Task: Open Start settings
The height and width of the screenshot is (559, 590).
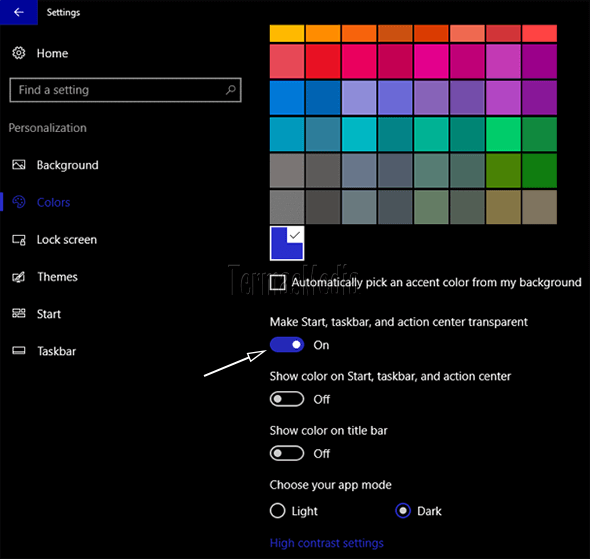Action: (x=49, y=314)
